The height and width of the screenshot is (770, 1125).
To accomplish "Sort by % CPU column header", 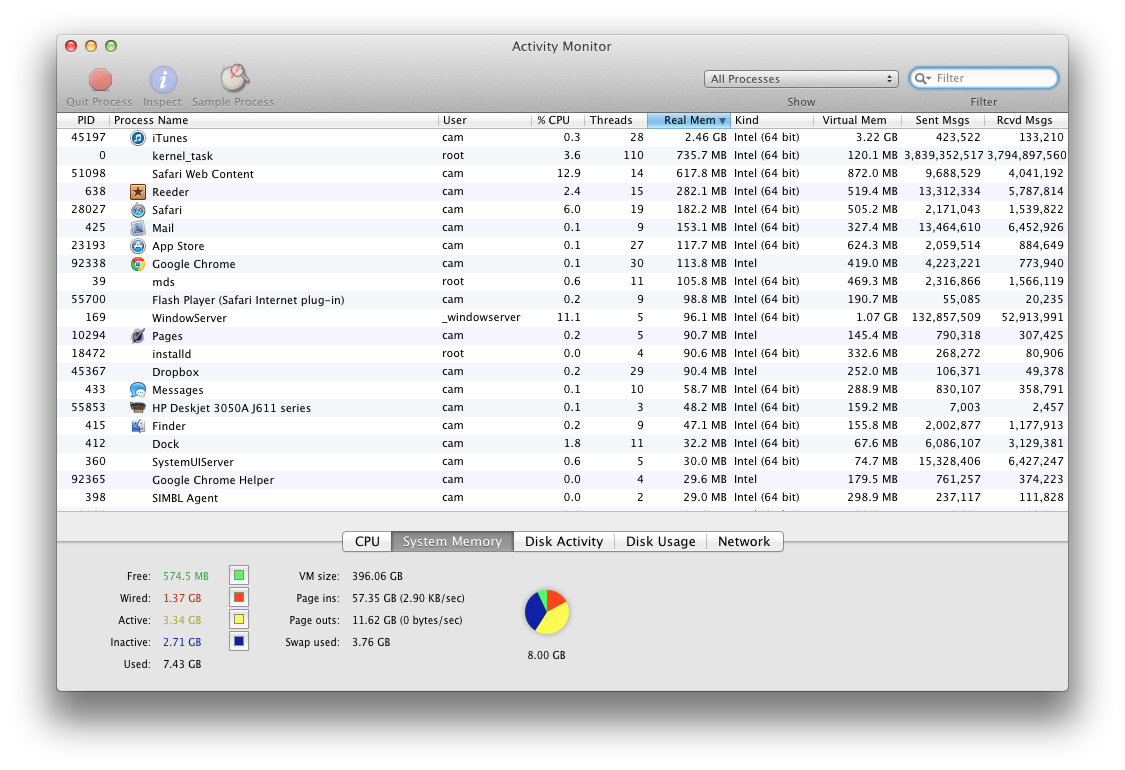I will (x=557, y=120).
